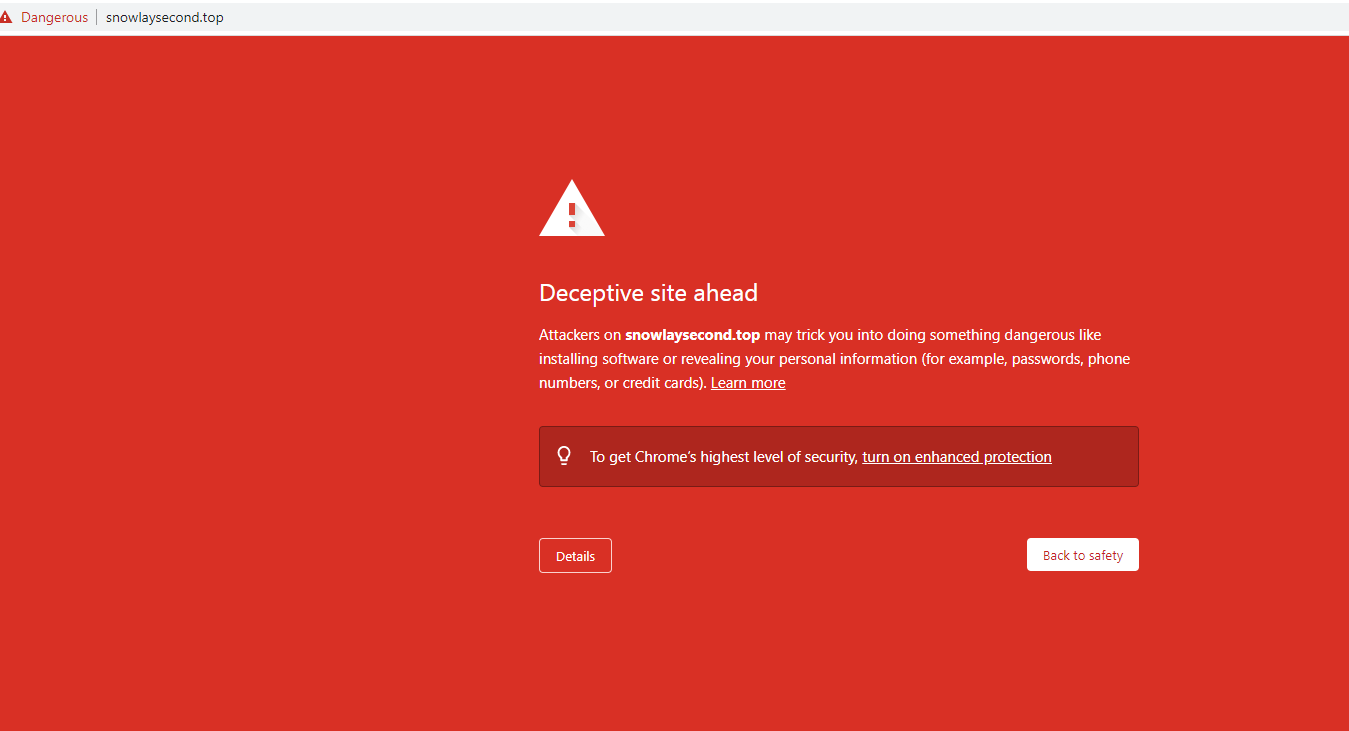Click the lightbulb icon in the tip box
The height and width of the screenshot is (731, 1349).
[x=564, y=456]
